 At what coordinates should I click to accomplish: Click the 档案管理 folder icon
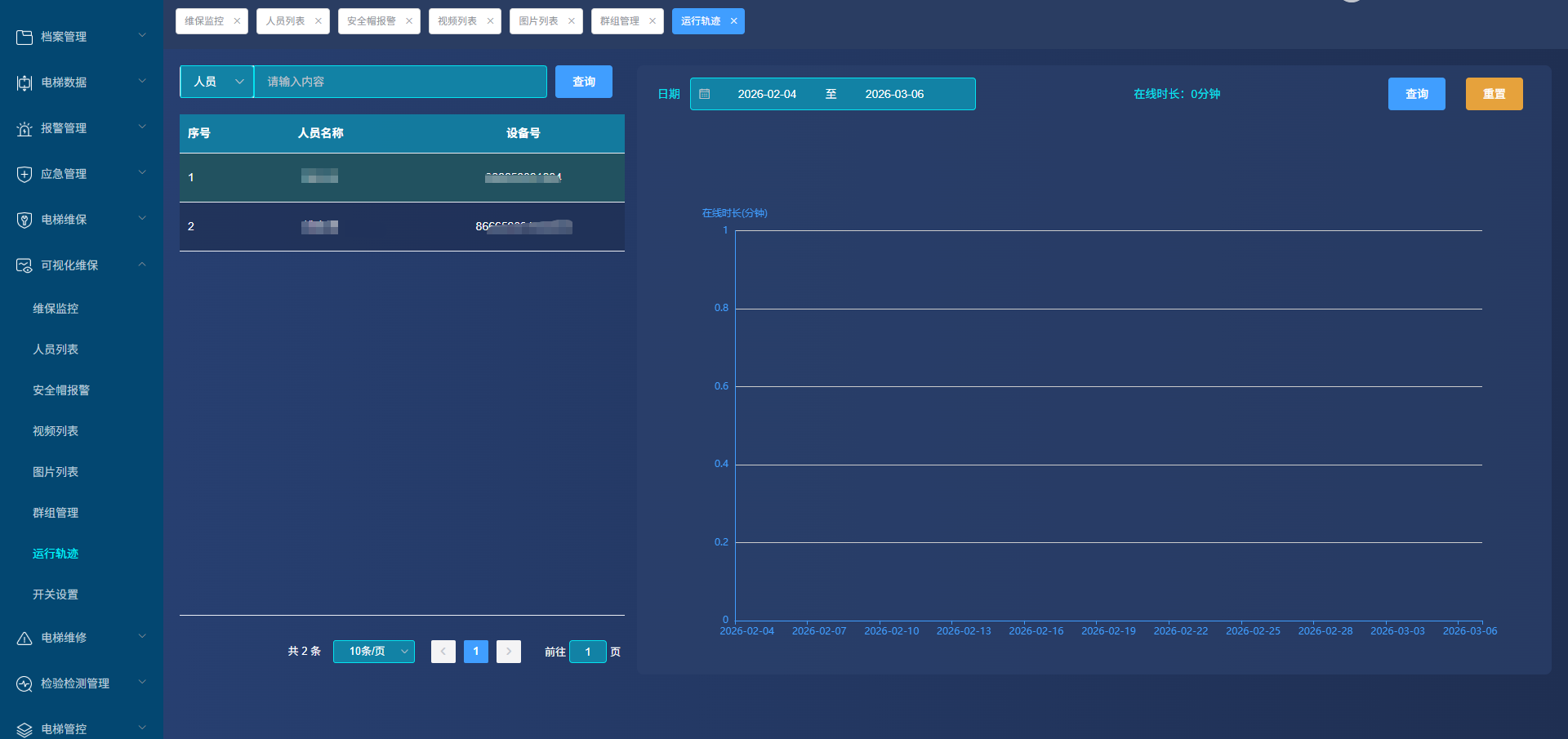tap(24, 37)
